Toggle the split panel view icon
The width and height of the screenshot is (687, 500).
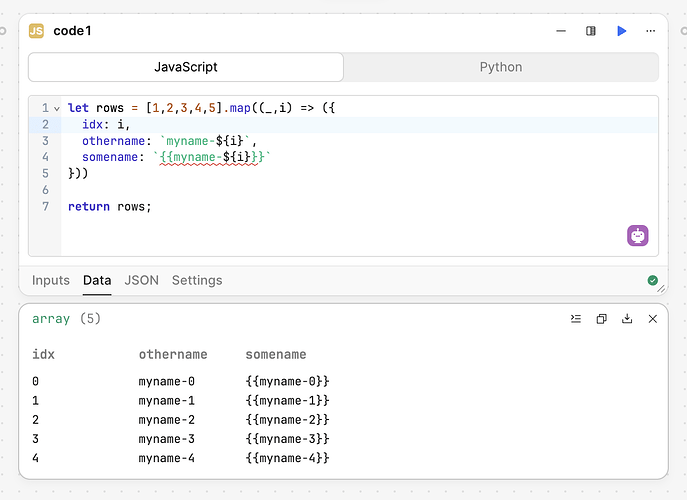(x=591, y=31)
